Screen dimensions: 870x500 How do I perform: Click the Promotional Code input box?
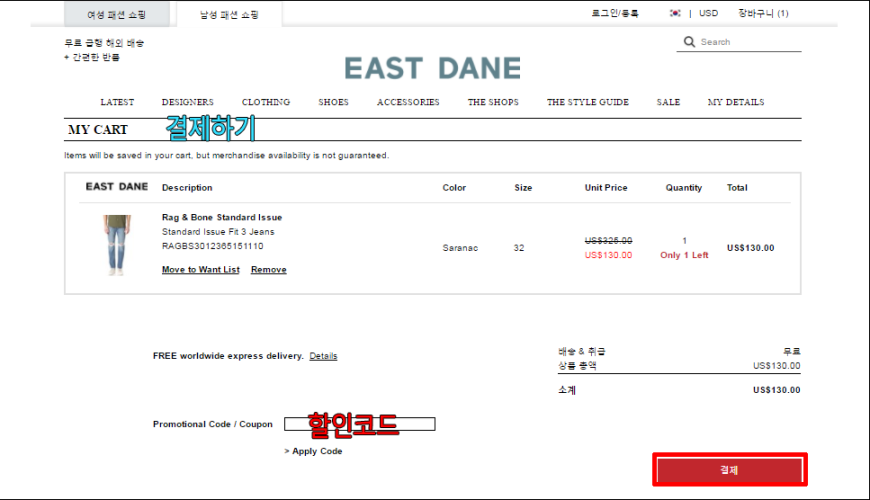pyautogui.click(x=360, y=425)
